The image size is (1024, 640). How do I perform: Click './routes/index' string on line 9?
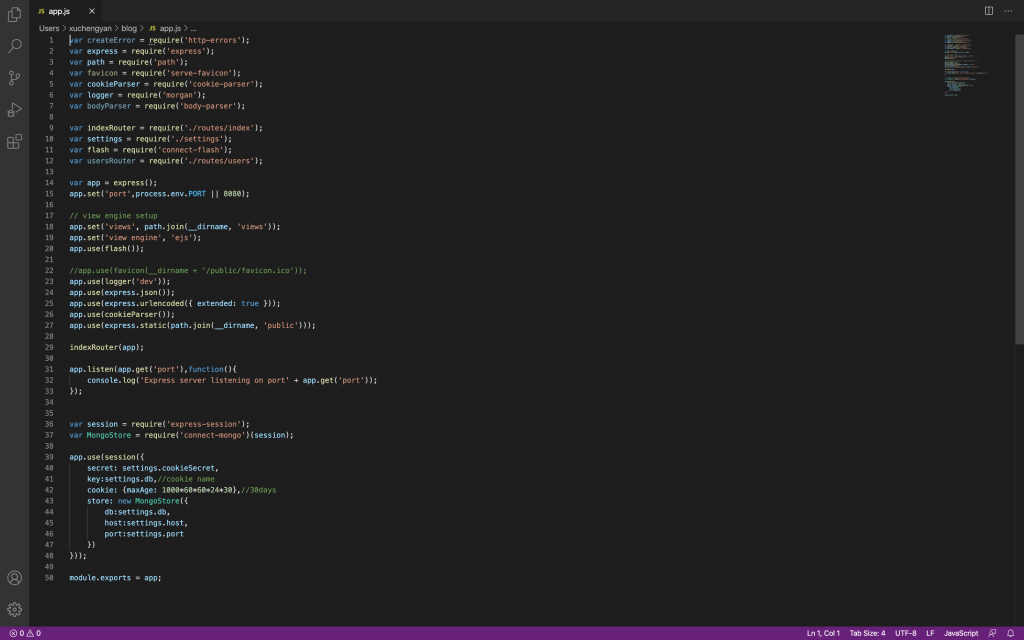click(x=219, y=128)
